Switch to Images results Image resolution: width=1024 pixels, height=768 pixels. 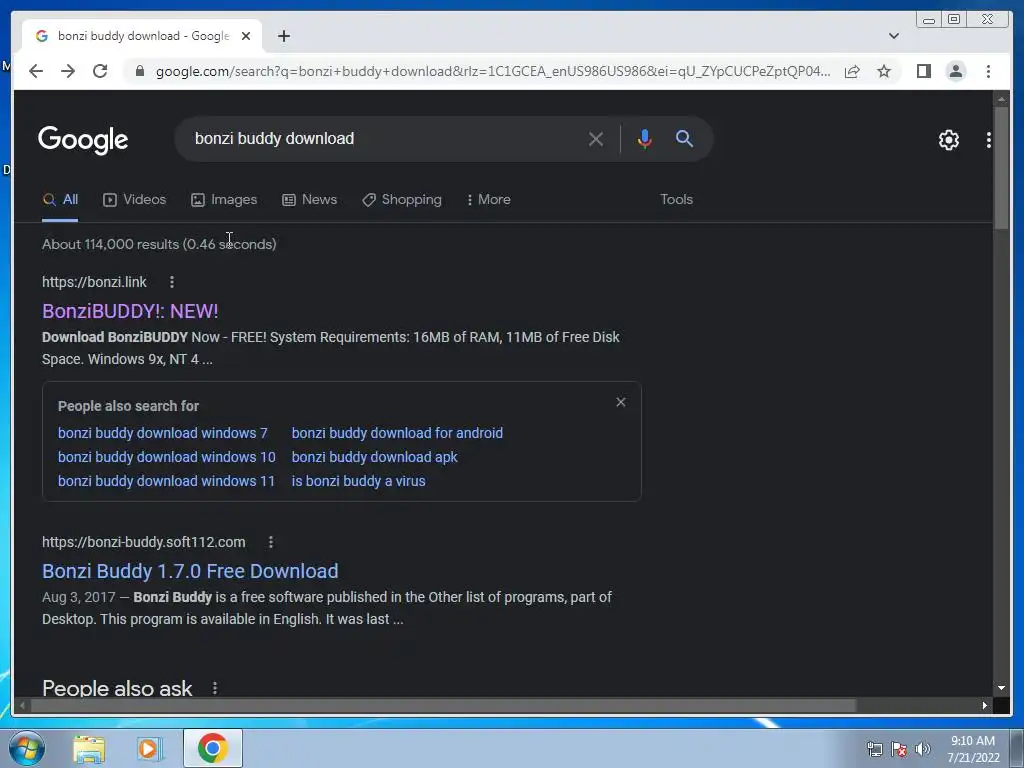coord(224,200)
